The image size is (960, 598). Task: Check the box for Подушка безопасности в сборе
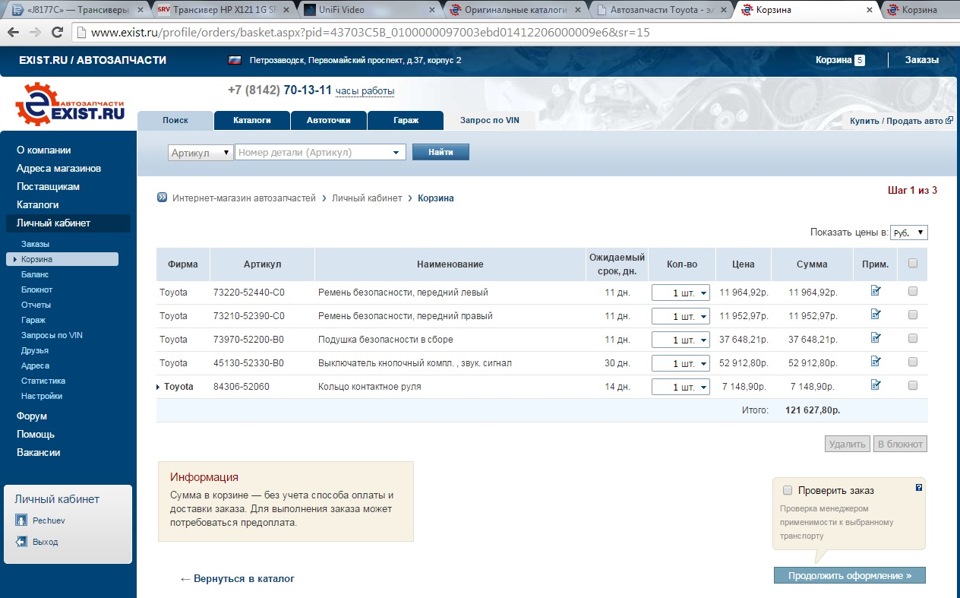coord(913,338)
